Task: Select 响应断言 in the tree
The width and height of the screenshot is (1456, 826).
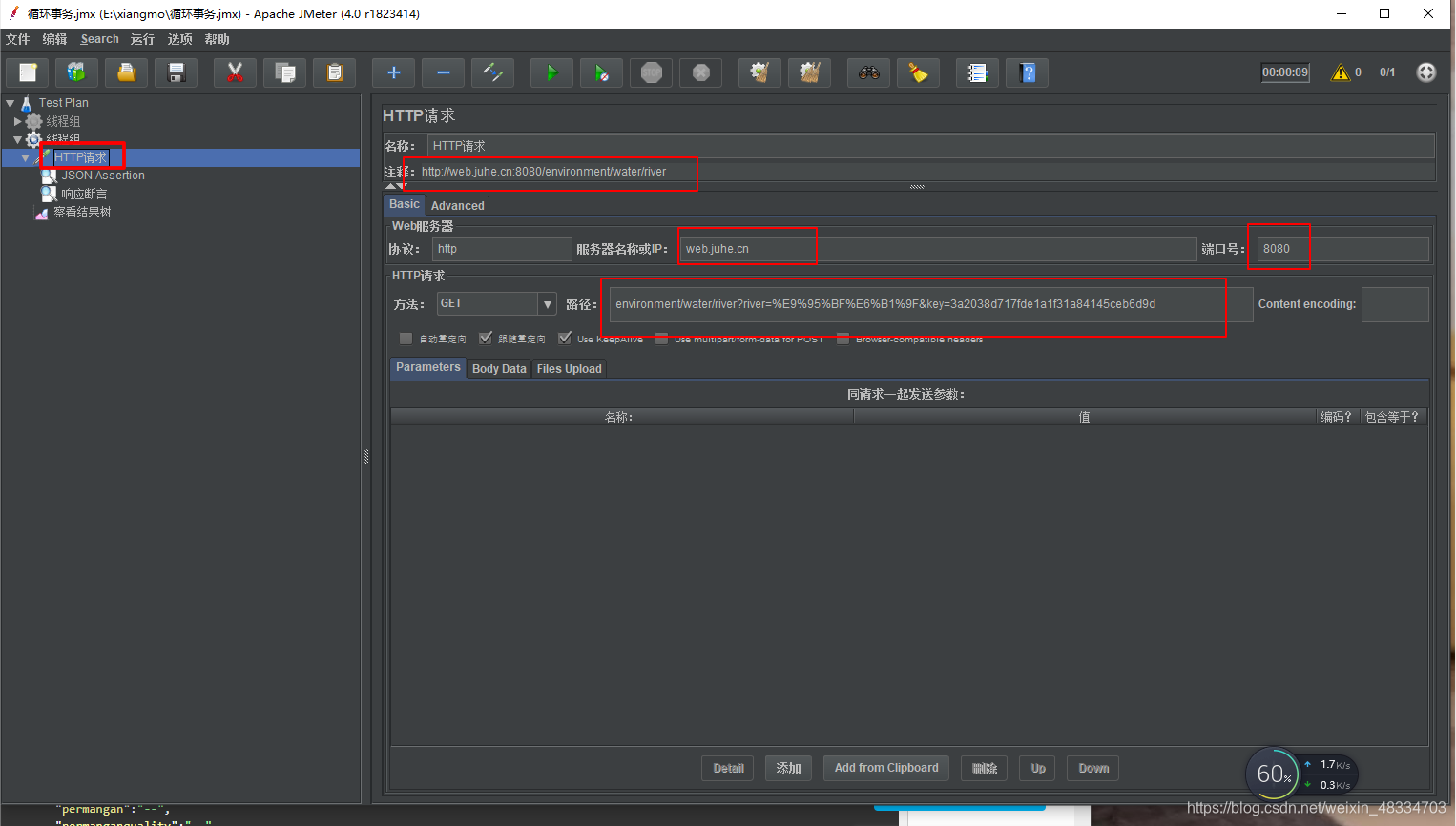Action: (84, 194)
